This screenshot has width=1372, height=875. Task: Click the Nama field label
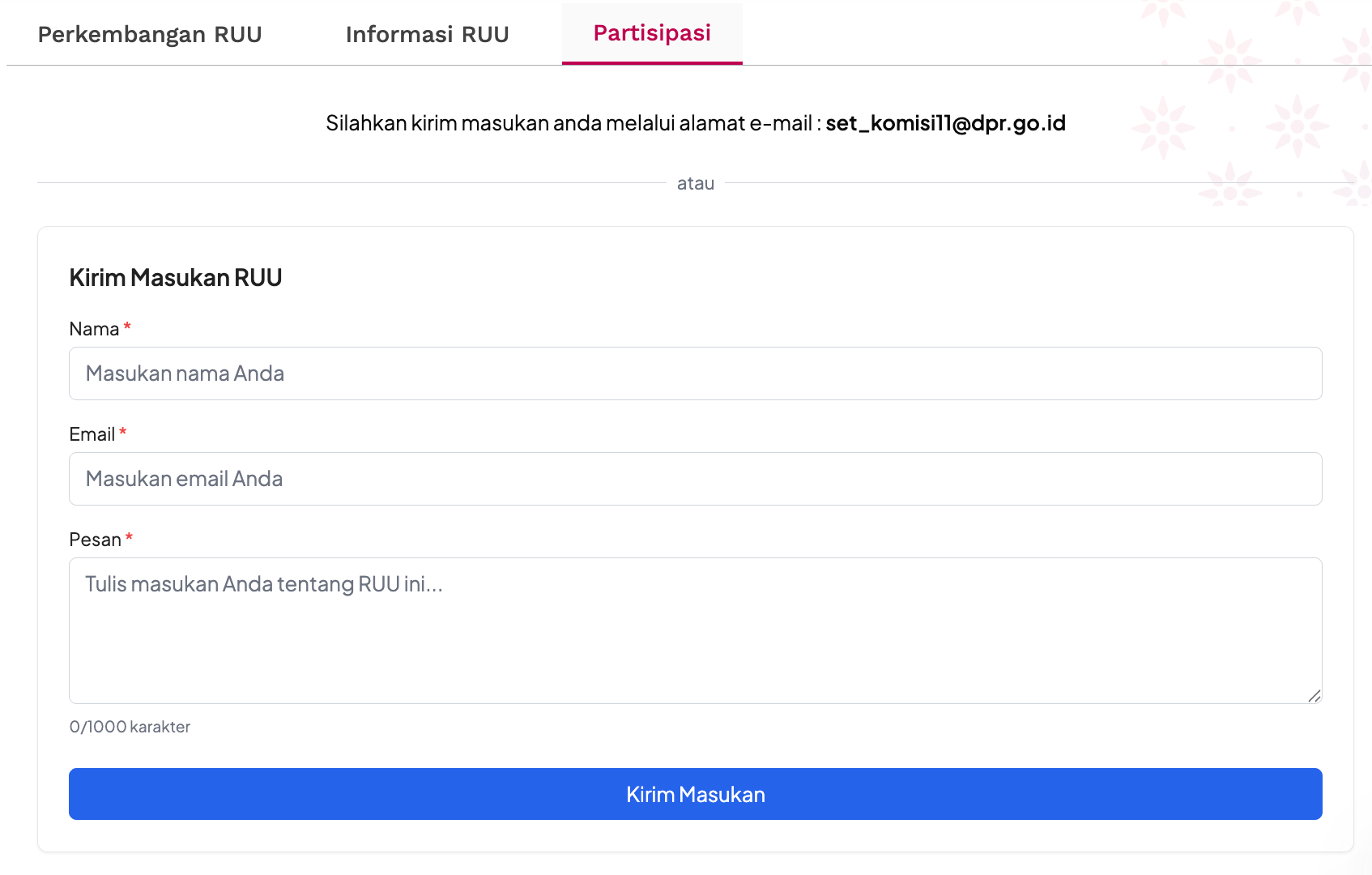click(94, 329)
